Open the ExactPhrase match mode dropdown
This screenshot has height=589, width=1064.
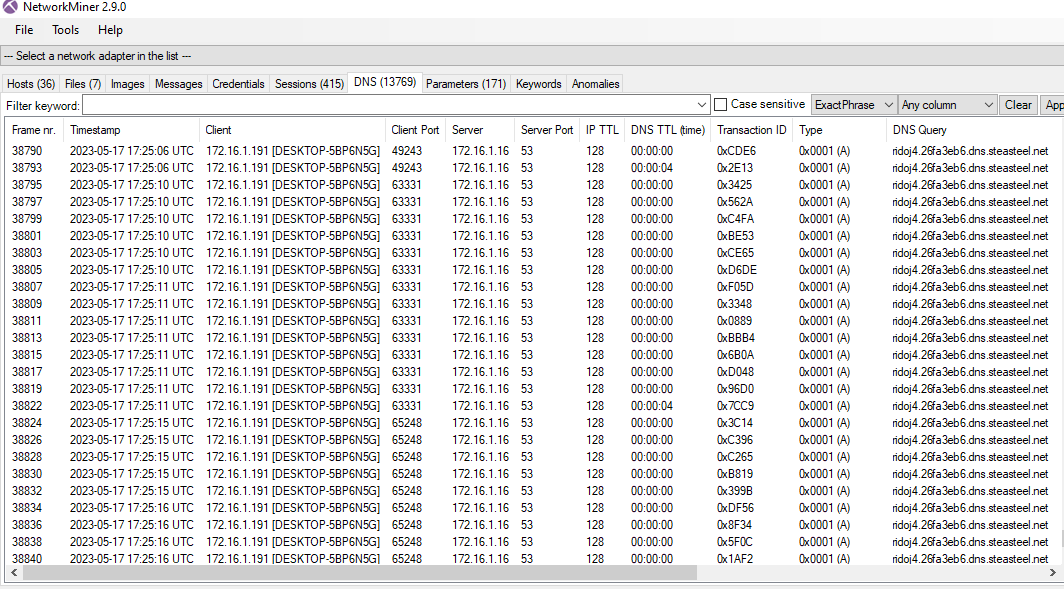pyautogui.click(x=854, y=104)
